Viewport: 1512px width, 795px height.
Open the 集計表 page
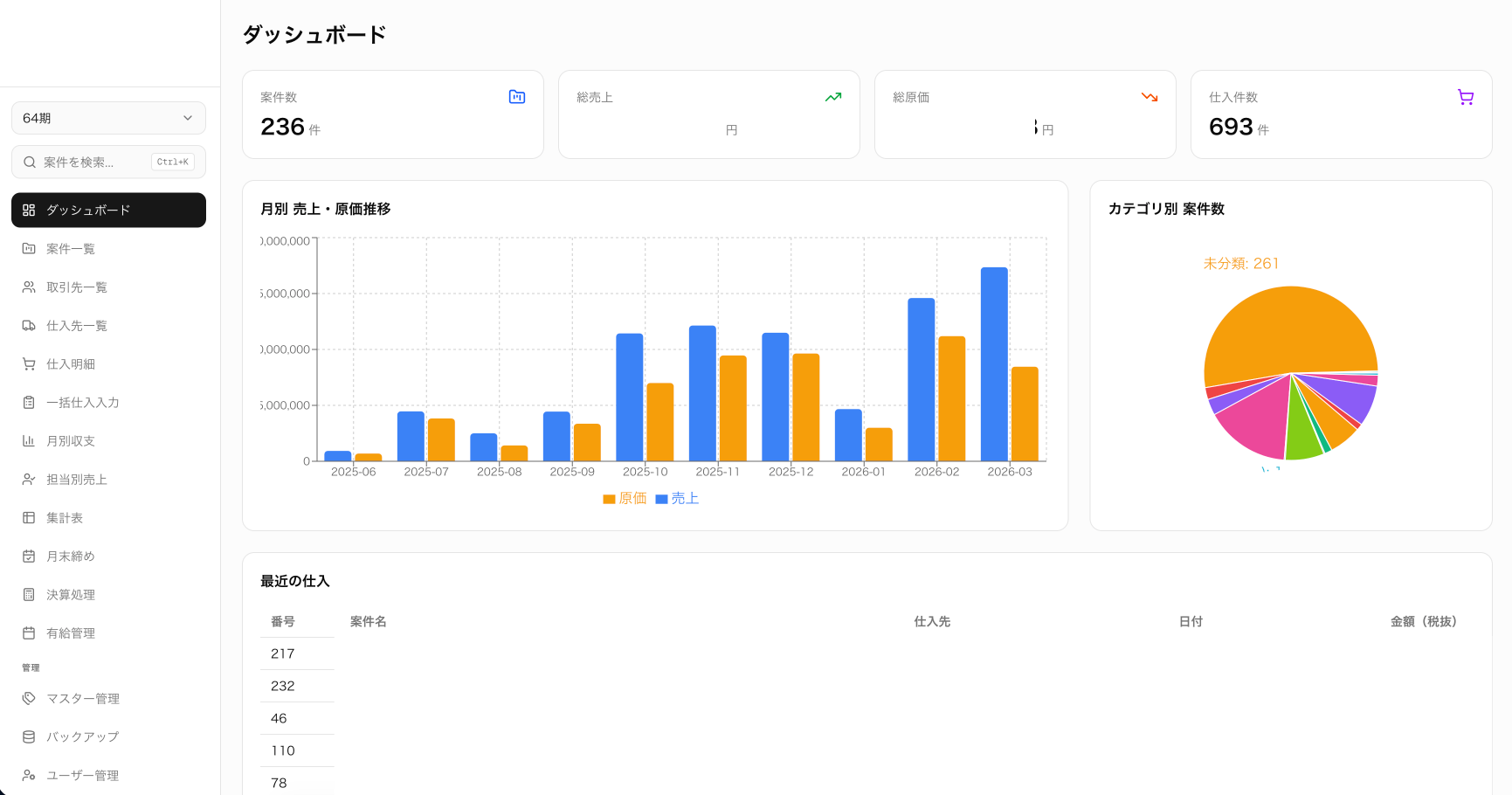tap(108, 517)
